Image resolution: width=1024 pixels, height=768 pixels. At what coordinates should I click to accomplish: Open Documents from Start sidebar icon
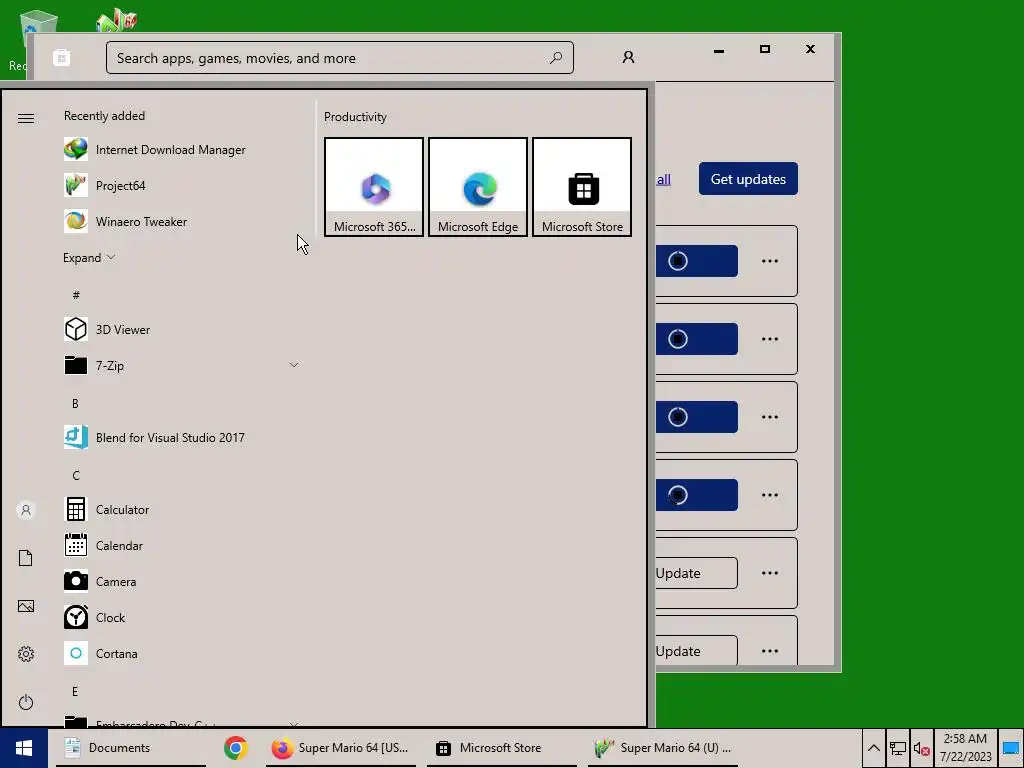coord(26,558)
